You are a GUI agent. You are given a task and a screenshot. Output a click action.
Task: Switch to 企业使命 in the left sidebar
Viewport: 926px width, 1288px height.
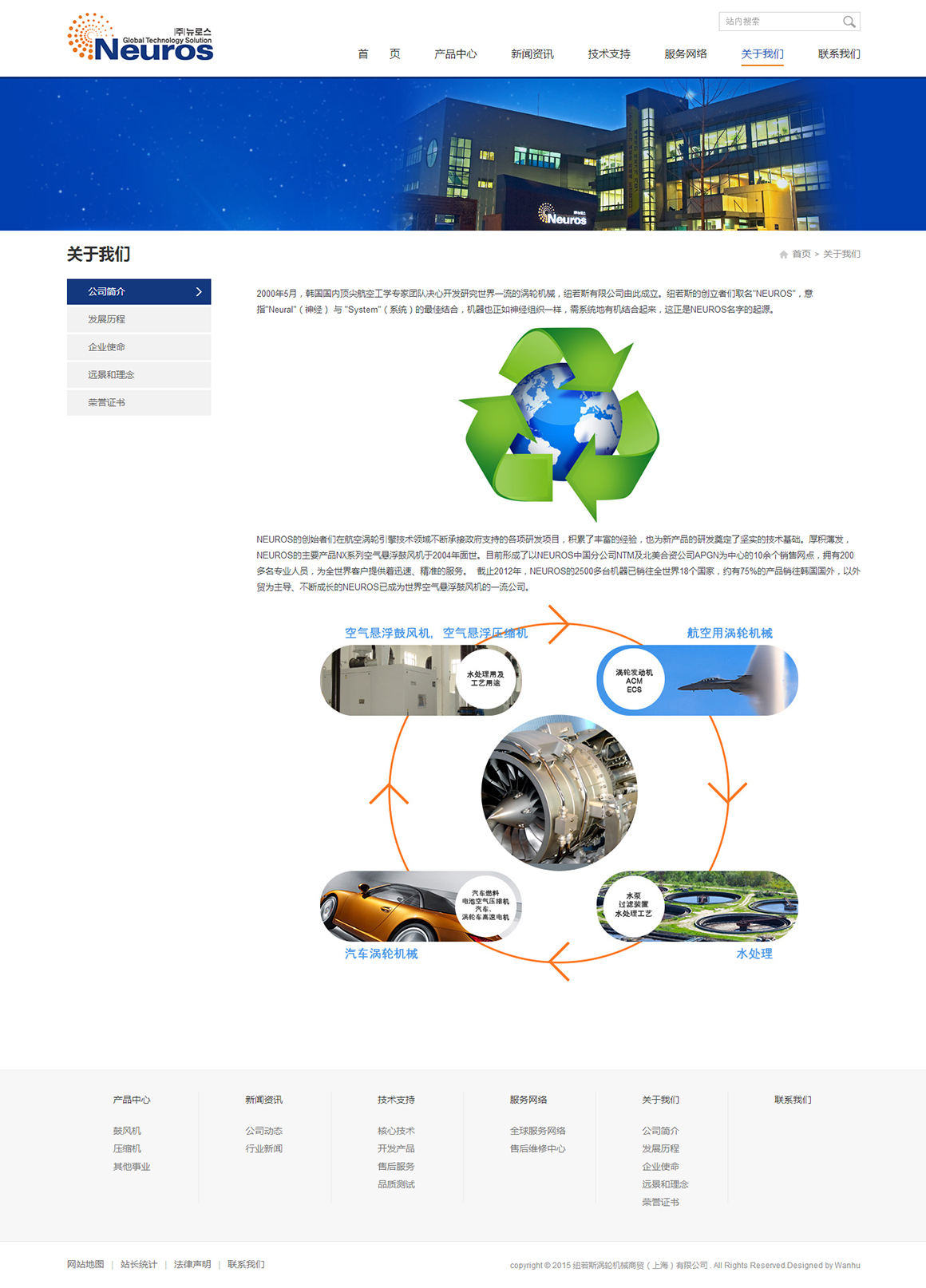point(139,347)
